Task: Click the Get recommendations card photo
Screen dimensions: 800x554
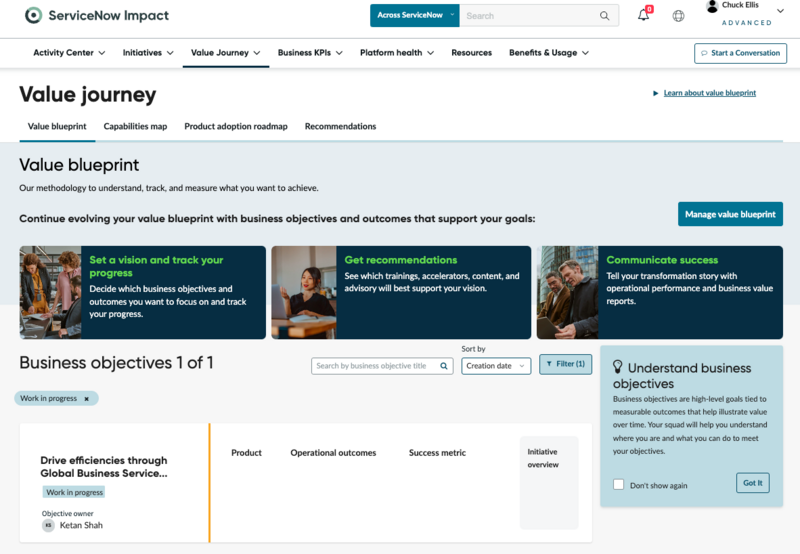Action: pyautogui.click(x=304, y=292)
